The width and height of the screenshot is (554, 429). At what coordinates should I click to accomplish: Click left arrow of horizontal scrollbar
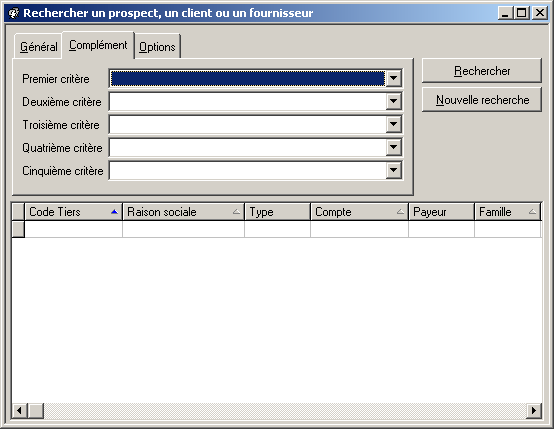19,411
